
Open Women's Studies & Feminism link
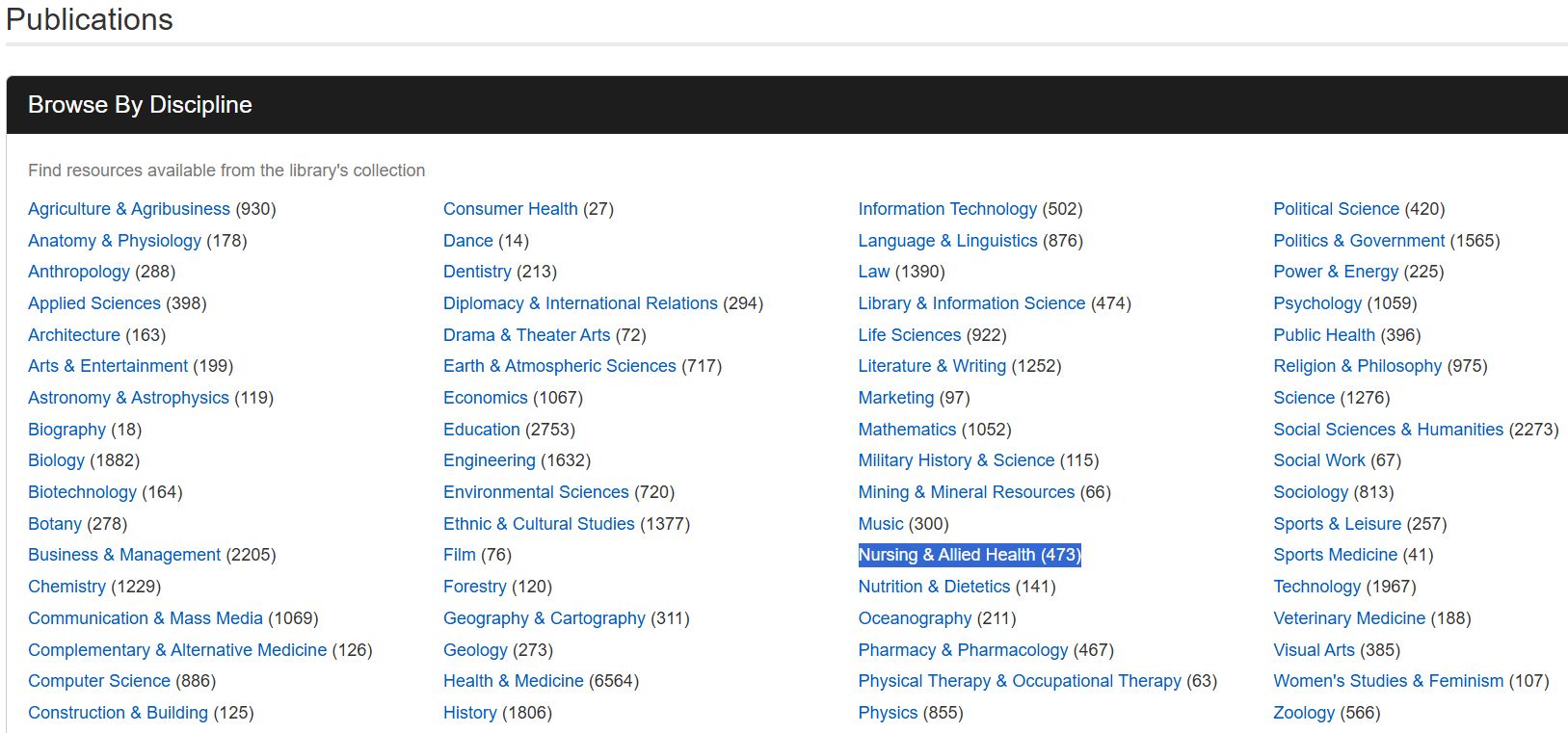pyautogui.click(x=1387, y=681)
